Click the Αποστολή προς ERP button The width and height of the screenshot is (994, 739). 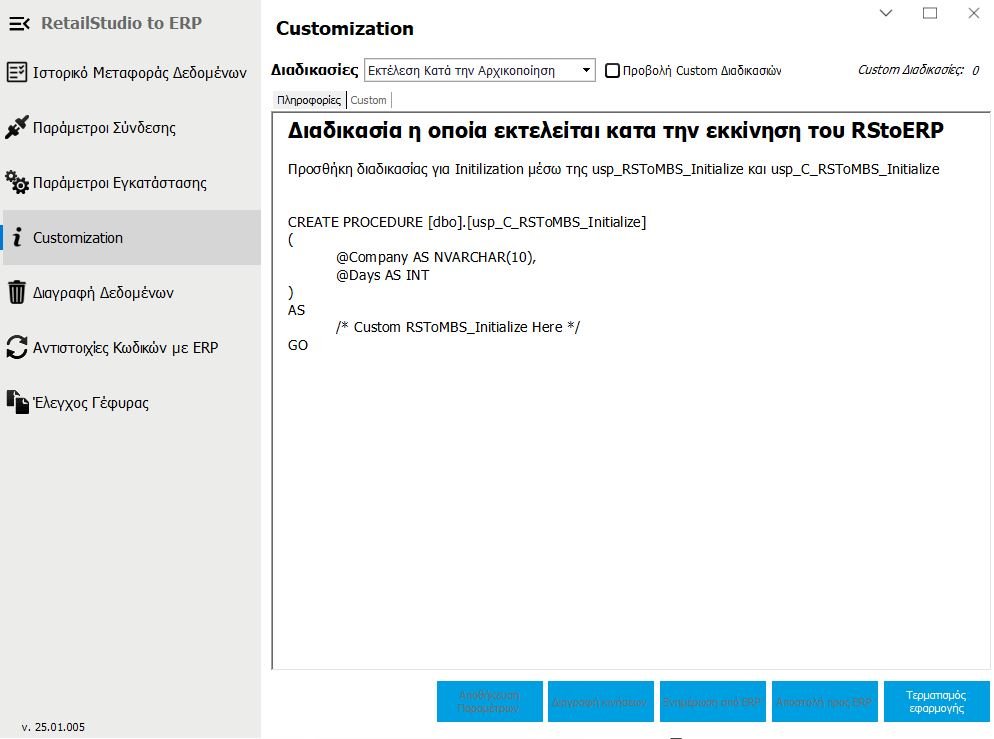[824, 702]
